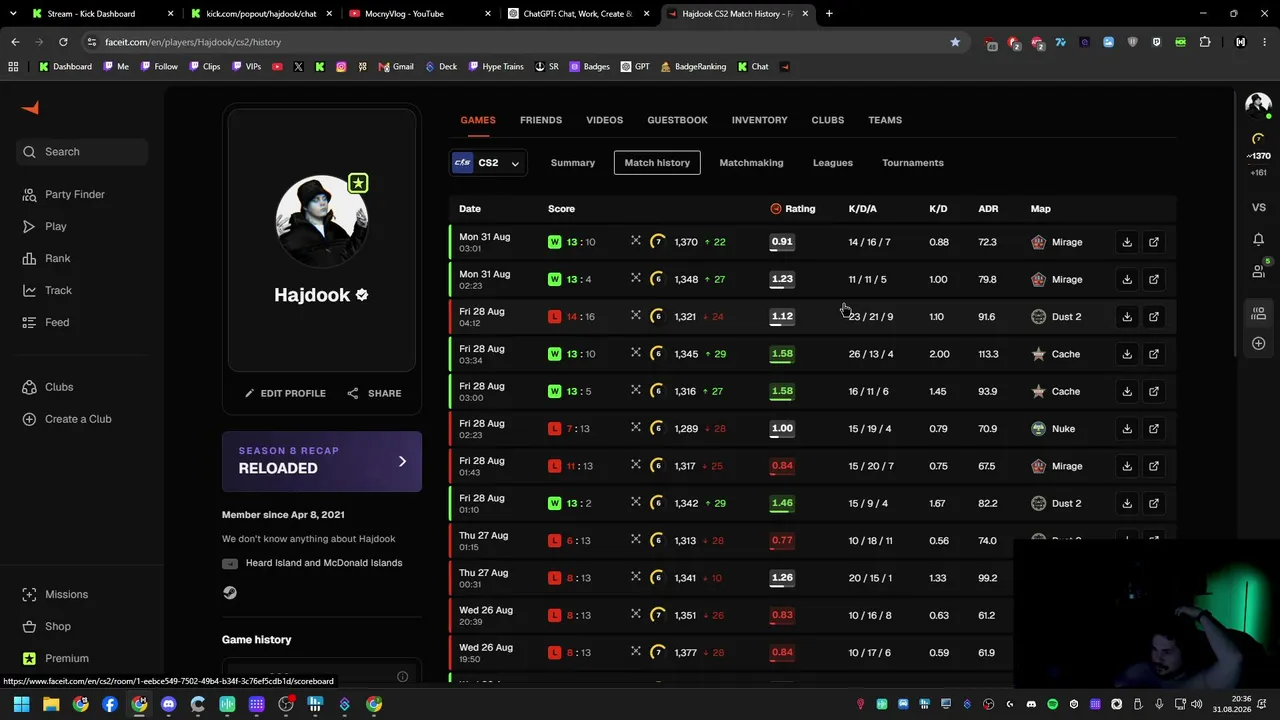
Task: Click the Date column header
Action: pyautogui.click(x=470, y=209)
